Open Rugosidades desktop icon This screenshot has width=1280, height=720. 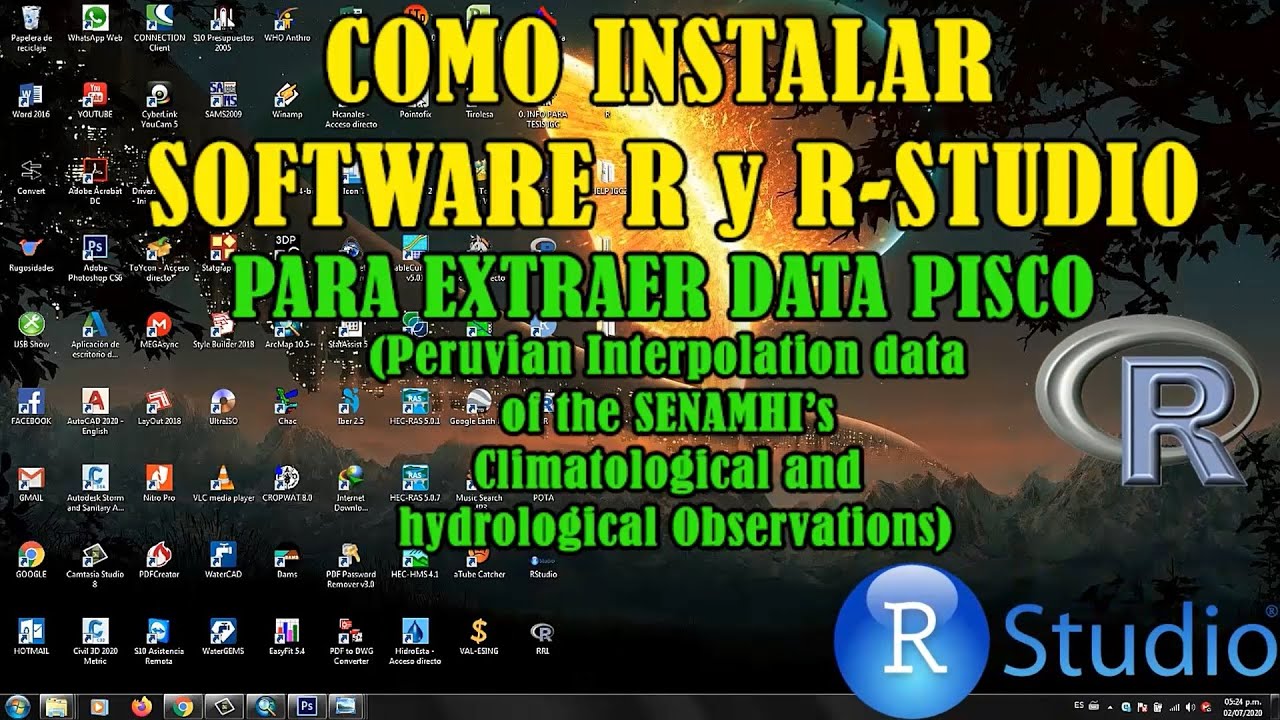31,254
